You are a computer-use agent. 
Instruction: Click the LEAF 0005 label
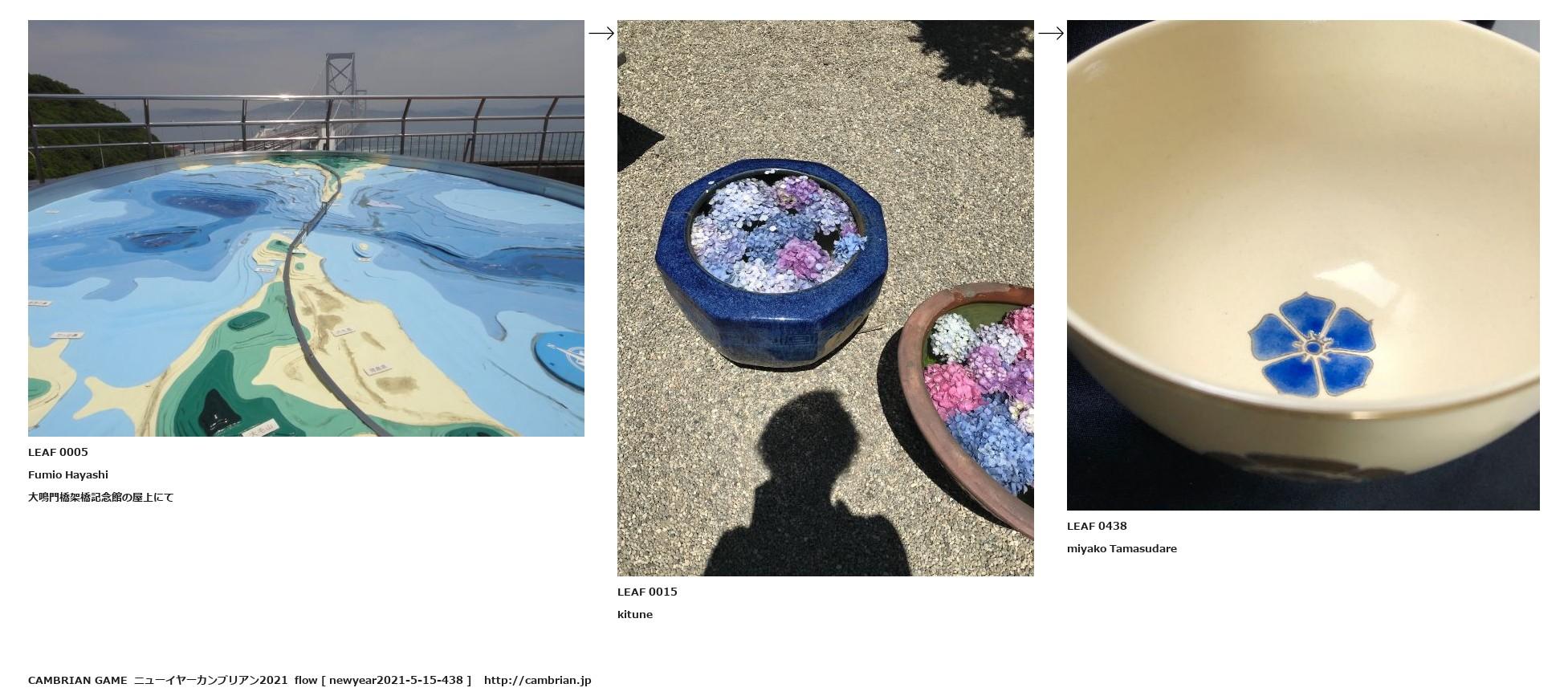coord(58,452)
